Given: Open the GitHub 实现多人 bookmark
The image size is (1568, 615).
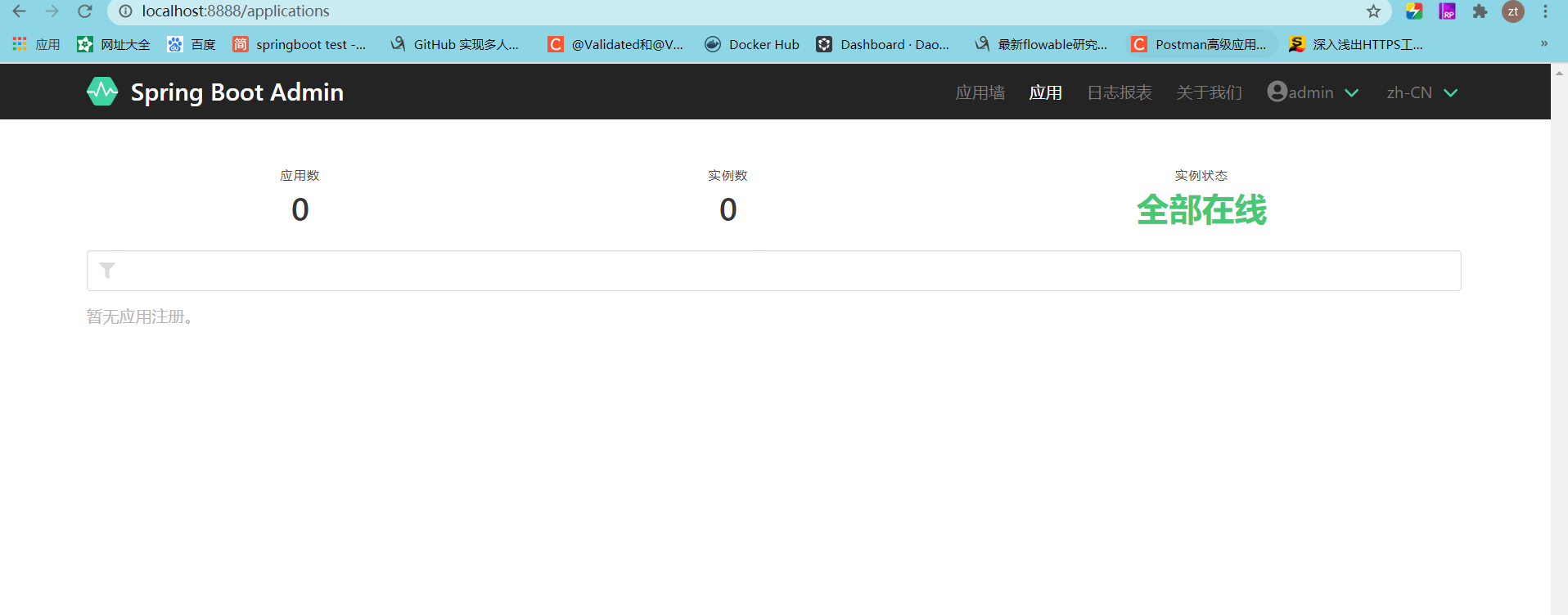Looking at the screenshot, I should click(455, 44).
